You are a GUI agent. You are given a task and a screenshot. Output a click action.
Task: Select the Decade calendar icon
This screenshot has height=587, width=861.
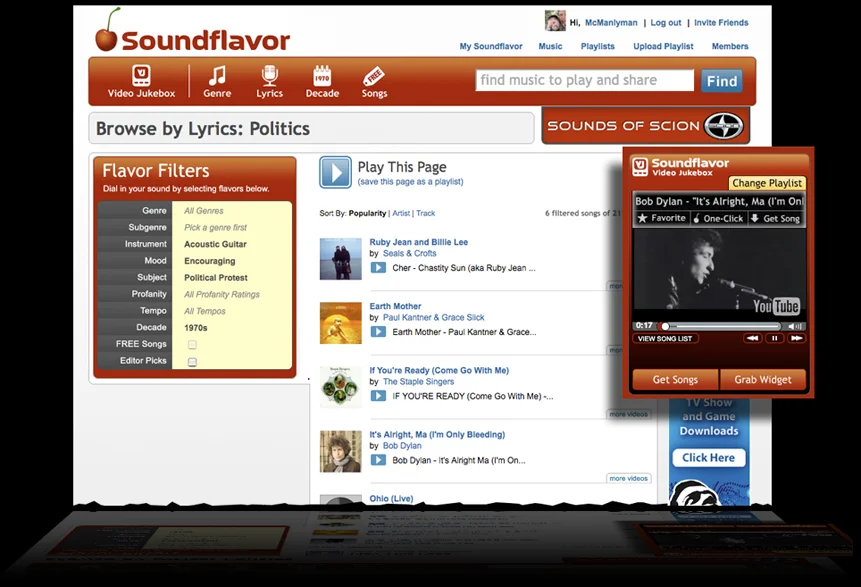click(322, 75)
